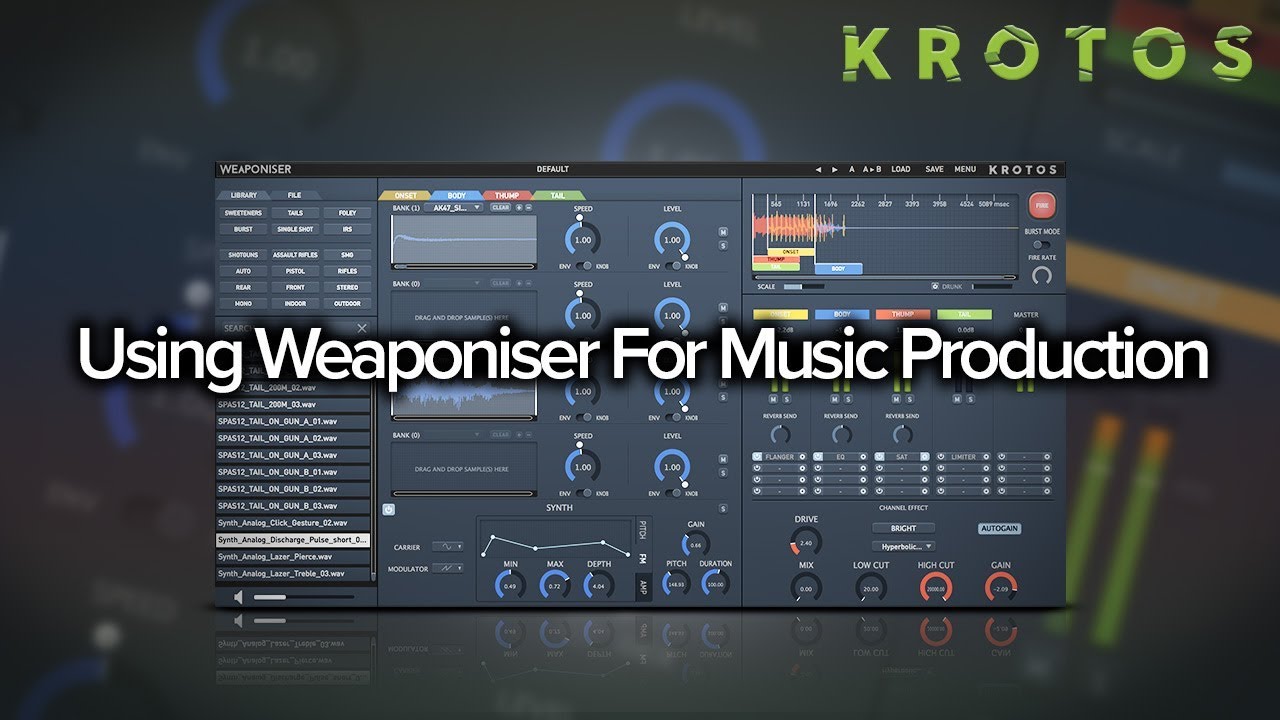Toggle Burst Mode switch
This screenshot has width=1280, height=720.
[x=1041, y=244]
